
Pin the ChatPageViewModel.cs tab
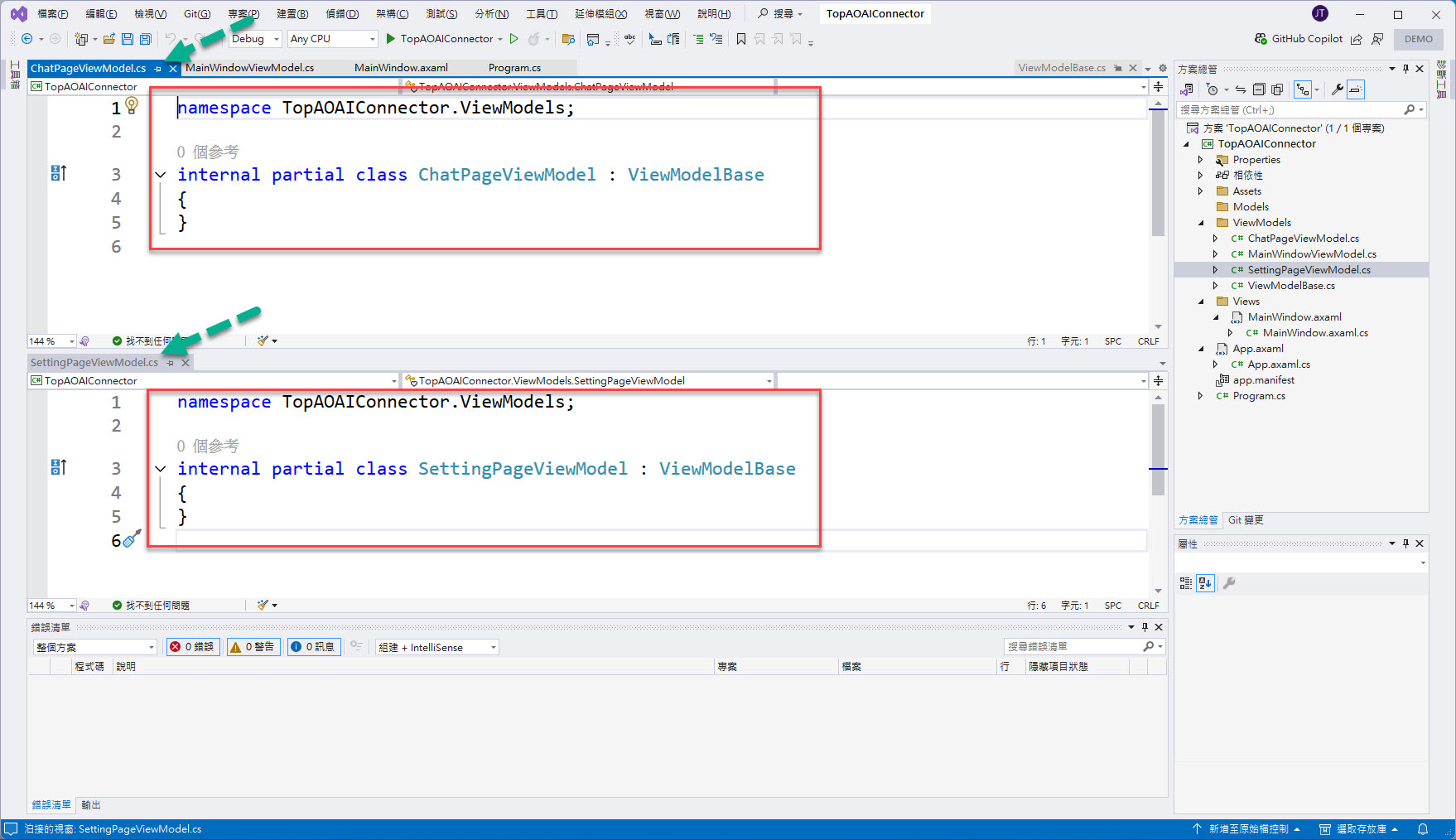[x=158, y=69]
